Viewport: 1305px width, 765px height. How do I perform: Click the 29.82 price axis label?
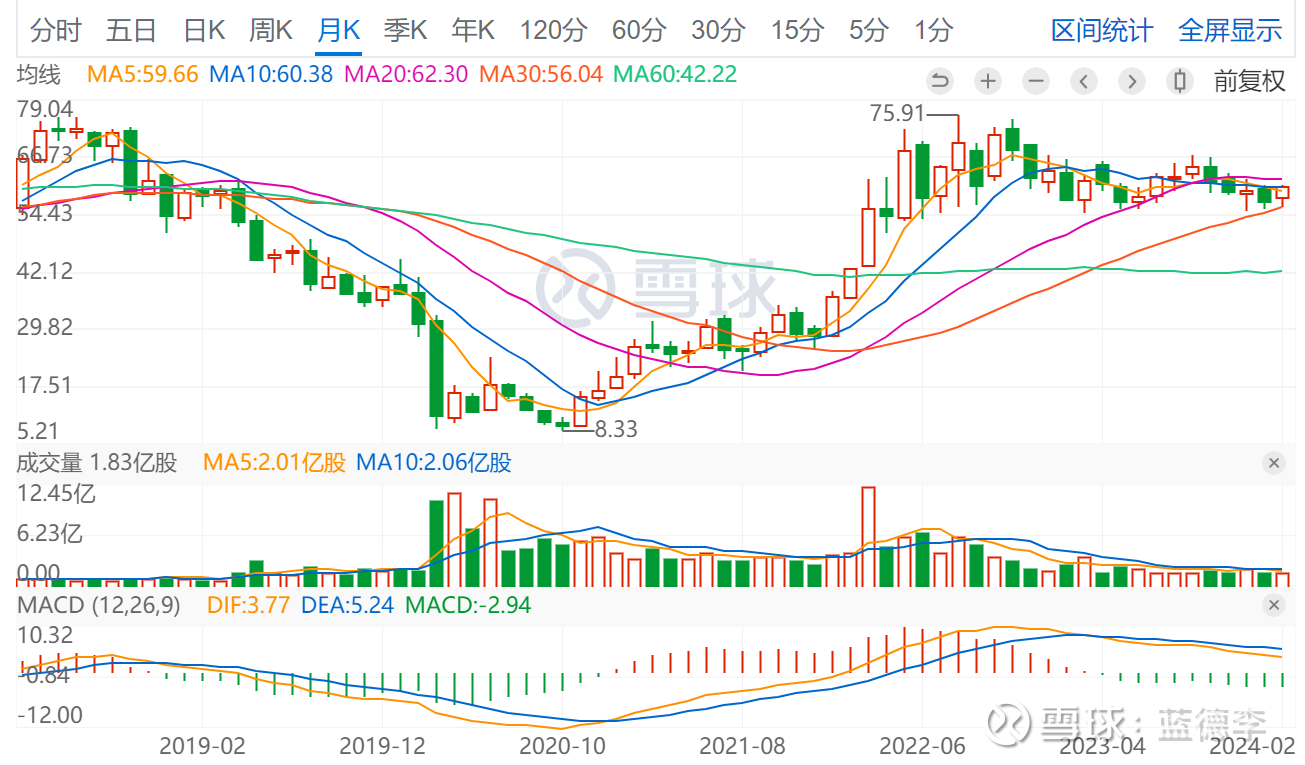point(45,328)
